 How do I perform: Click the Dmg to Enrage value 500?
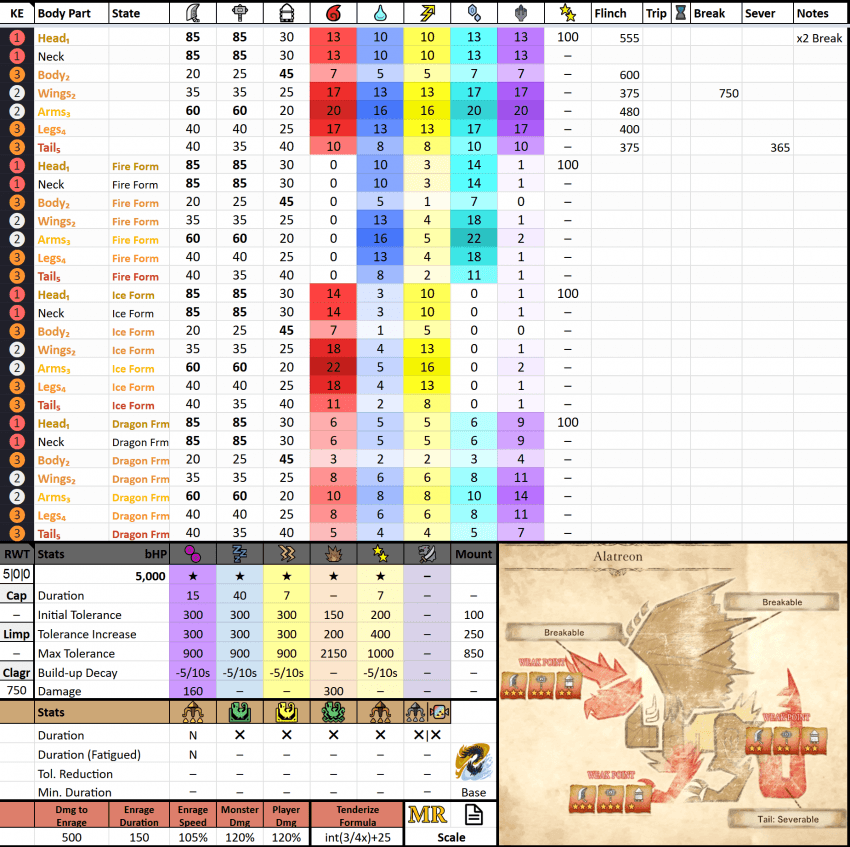point(72,837)
